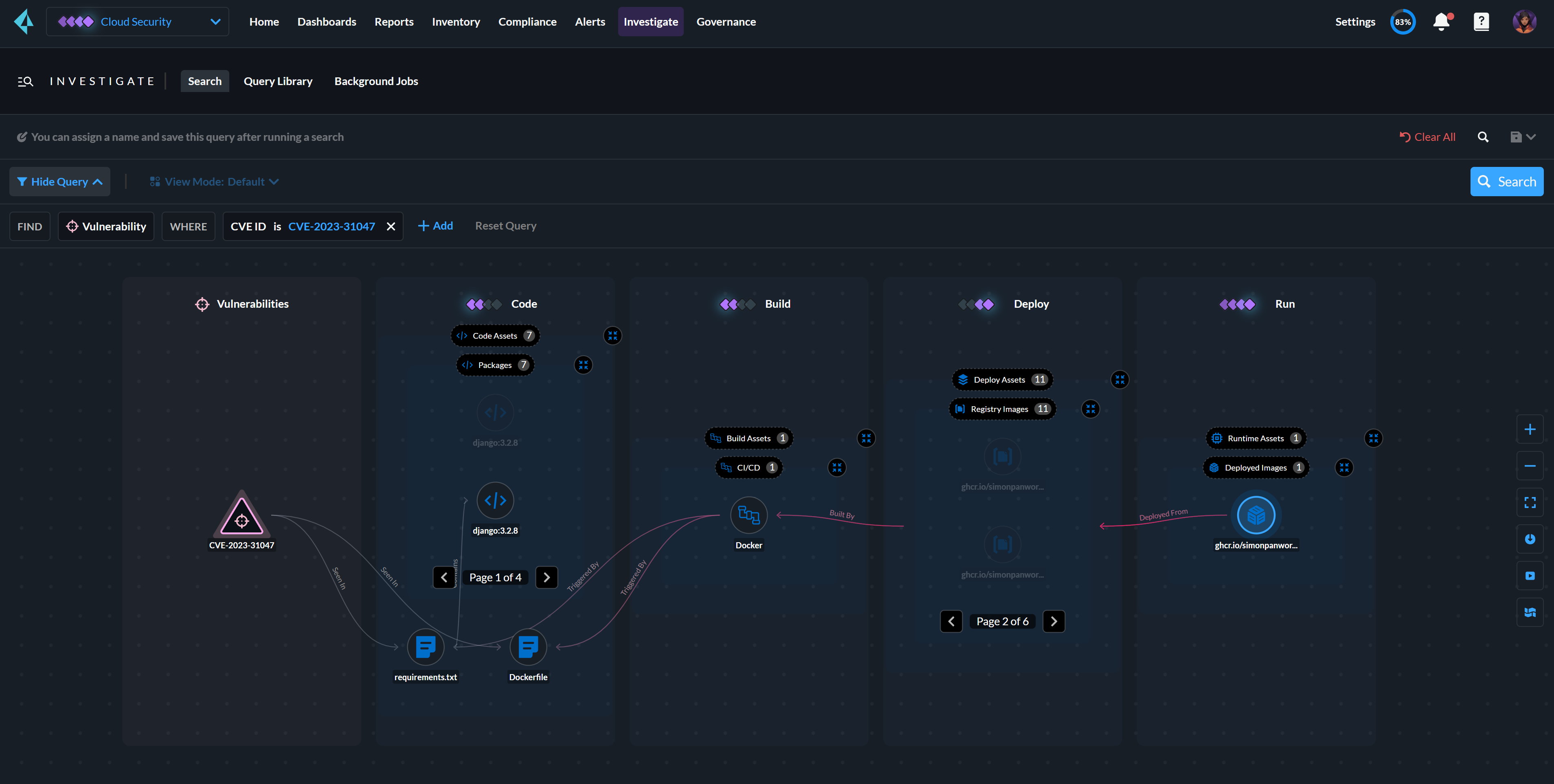Viewport: 1554px width, 784px height.
Task: Click the Vulnerability find chip
Action: point(106,226)
